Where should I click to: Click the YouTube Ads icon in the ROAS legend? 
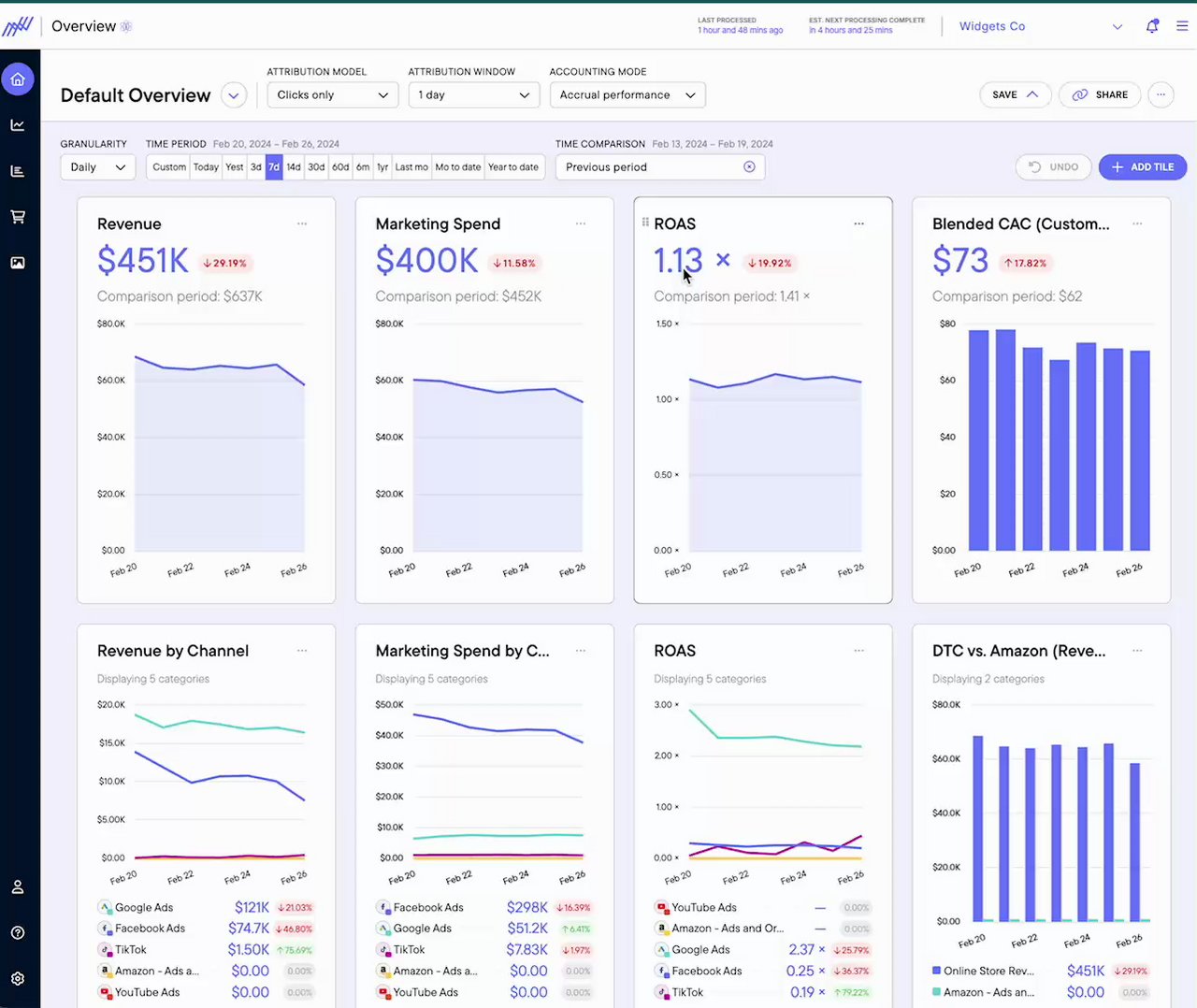click(x=662, y=908)
